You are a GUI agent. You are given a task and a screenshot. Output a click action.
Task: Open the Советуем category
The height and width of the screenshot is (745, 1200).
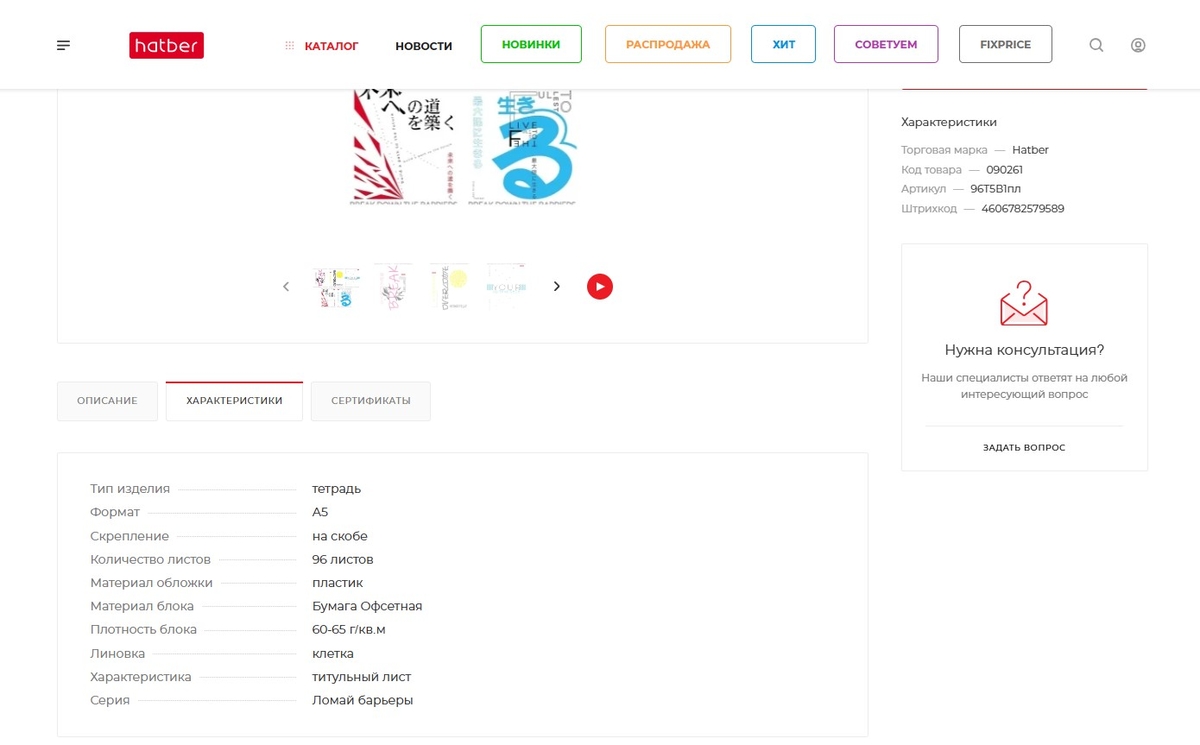point(886,44)
